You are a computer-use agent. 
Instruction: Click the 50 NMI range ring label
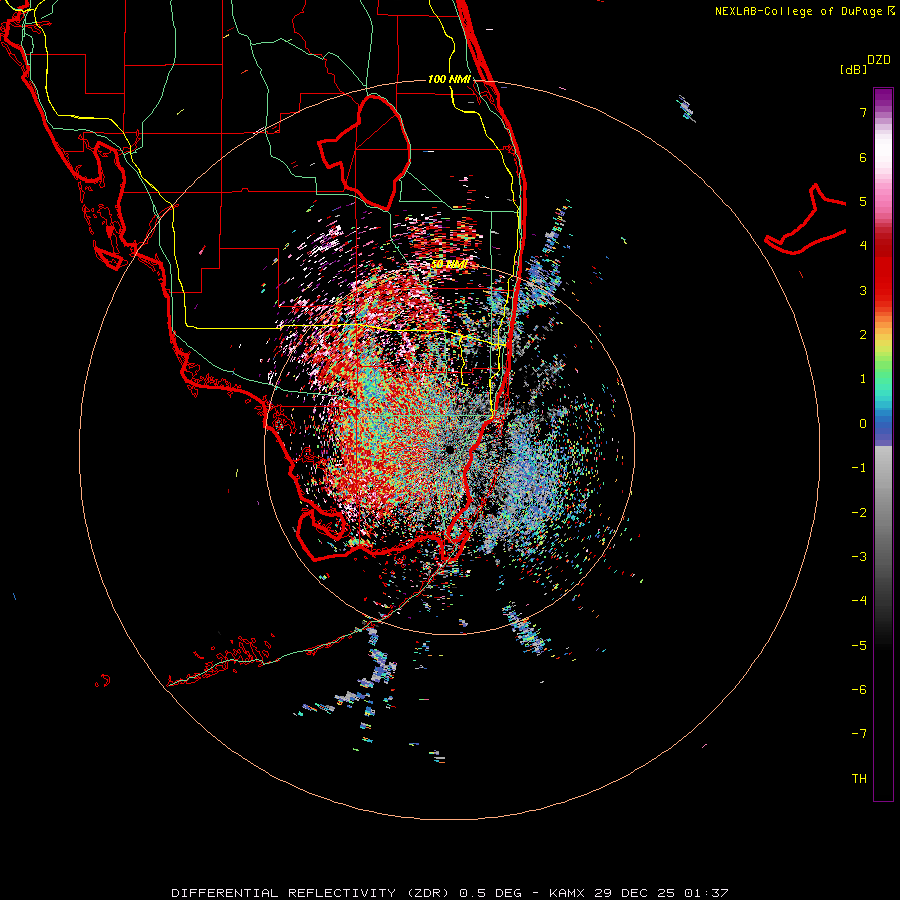point(449,264)
